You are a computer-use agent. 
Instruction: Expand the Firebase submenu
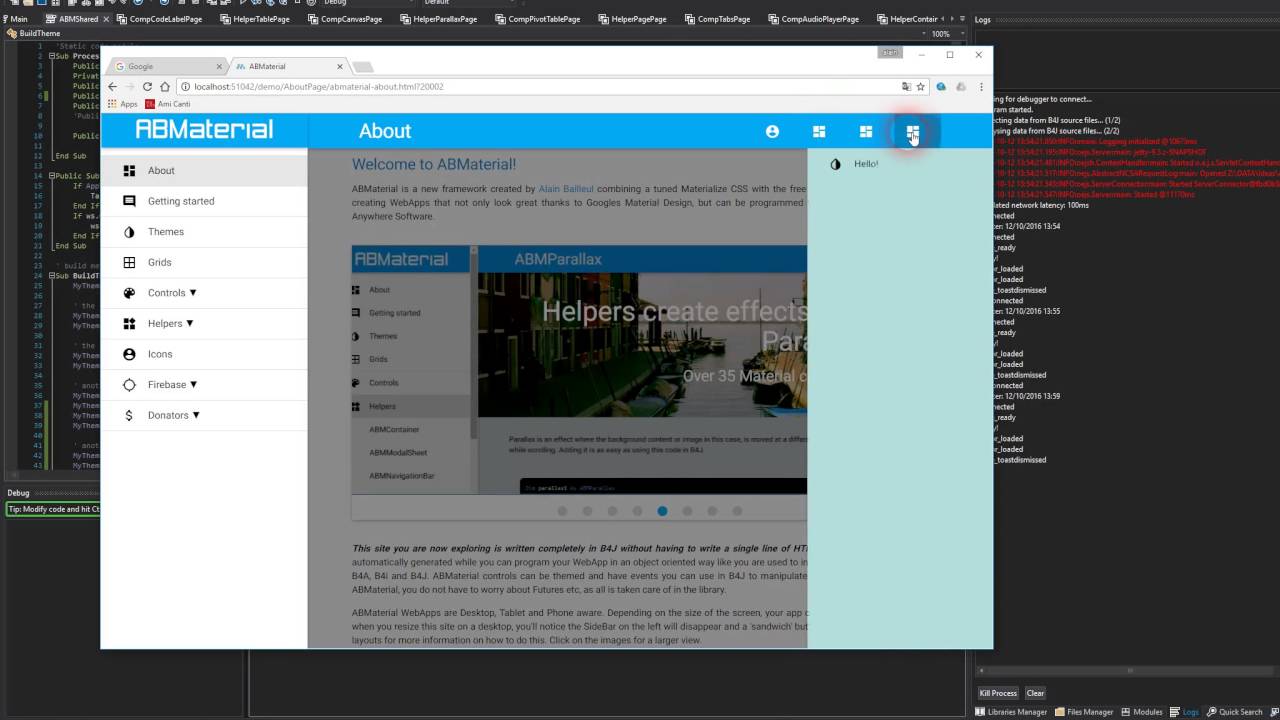click(x=193, y=385)
